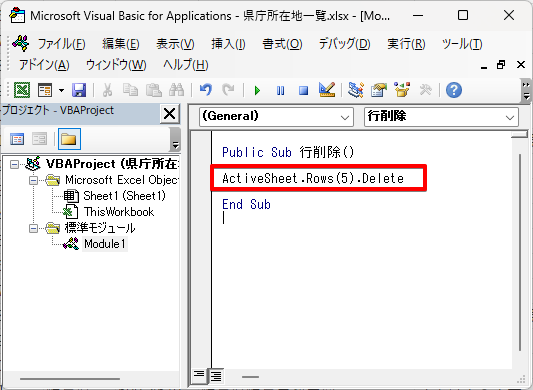The width and height of the screenshot is (533, 390).
Task: Click the code window horizontal scrollbar
Action: (251, 376)
